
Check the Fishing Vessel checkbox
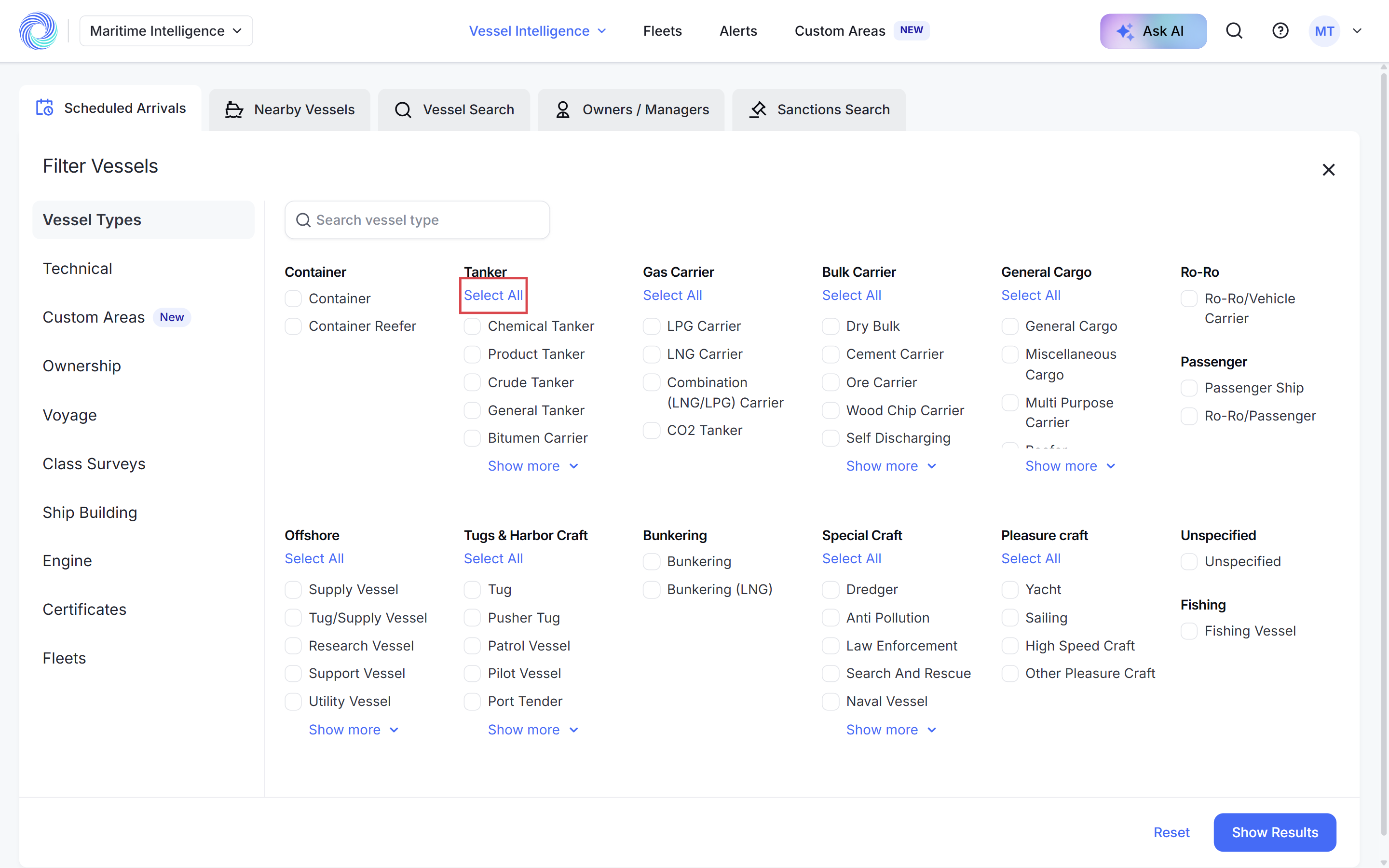[1189, 632]
